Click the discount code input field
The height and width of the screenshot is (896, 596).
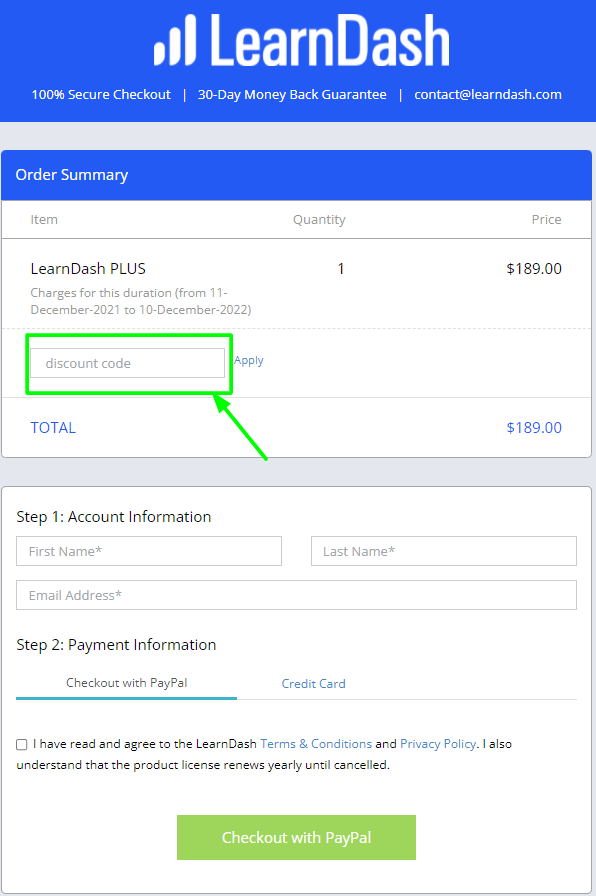pos(127,363)
